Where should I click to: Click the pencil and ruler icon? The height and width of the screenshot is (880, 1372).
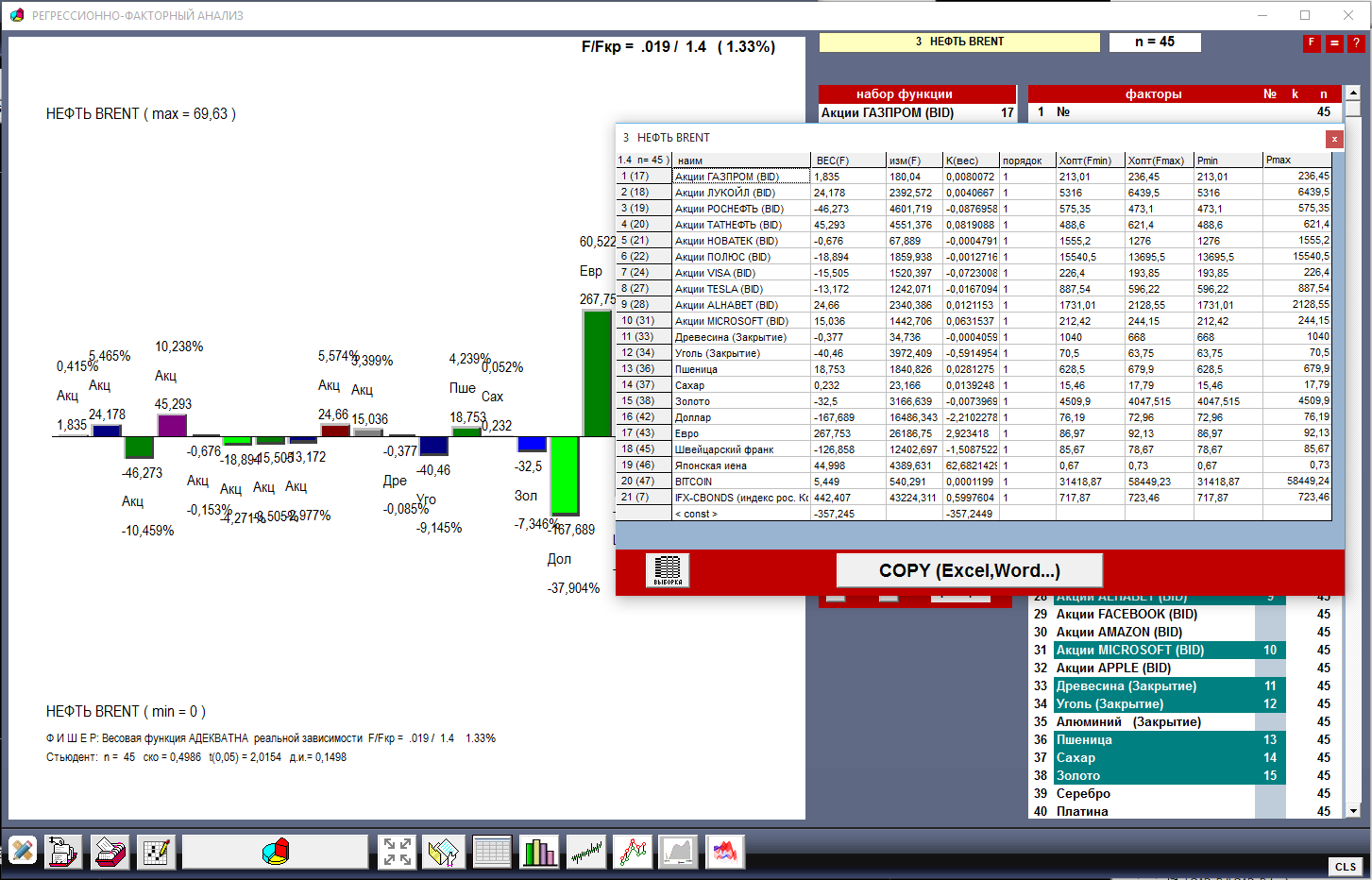click(23, 852)
